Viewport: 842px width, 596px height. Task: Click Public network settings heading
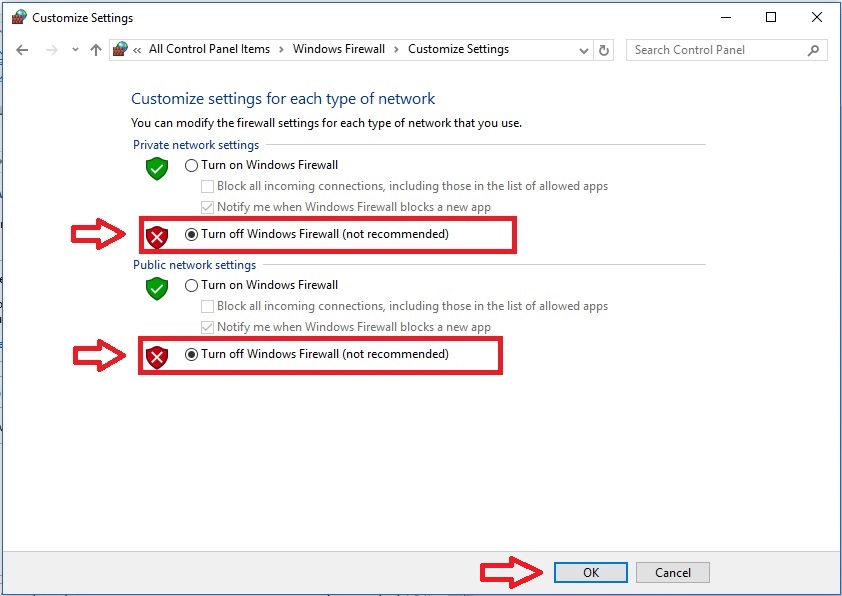pyautogui.click(x=194, y=265)
